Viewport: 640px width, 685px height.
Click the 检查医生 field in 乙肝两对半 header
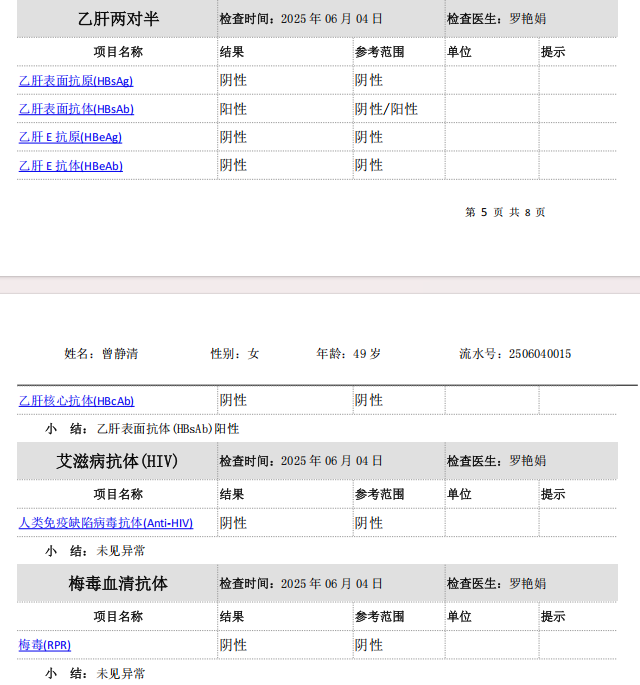click(496, 19)
